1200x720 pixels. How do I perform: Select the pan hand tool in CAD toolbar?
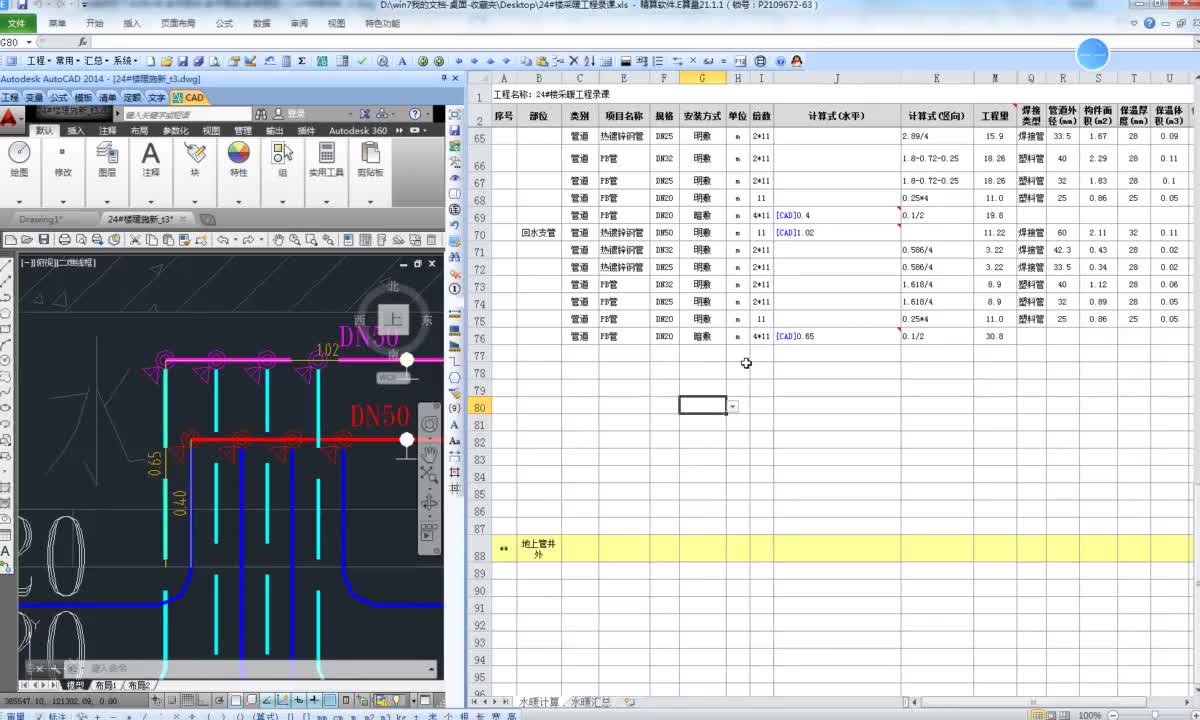click(279, 239)
